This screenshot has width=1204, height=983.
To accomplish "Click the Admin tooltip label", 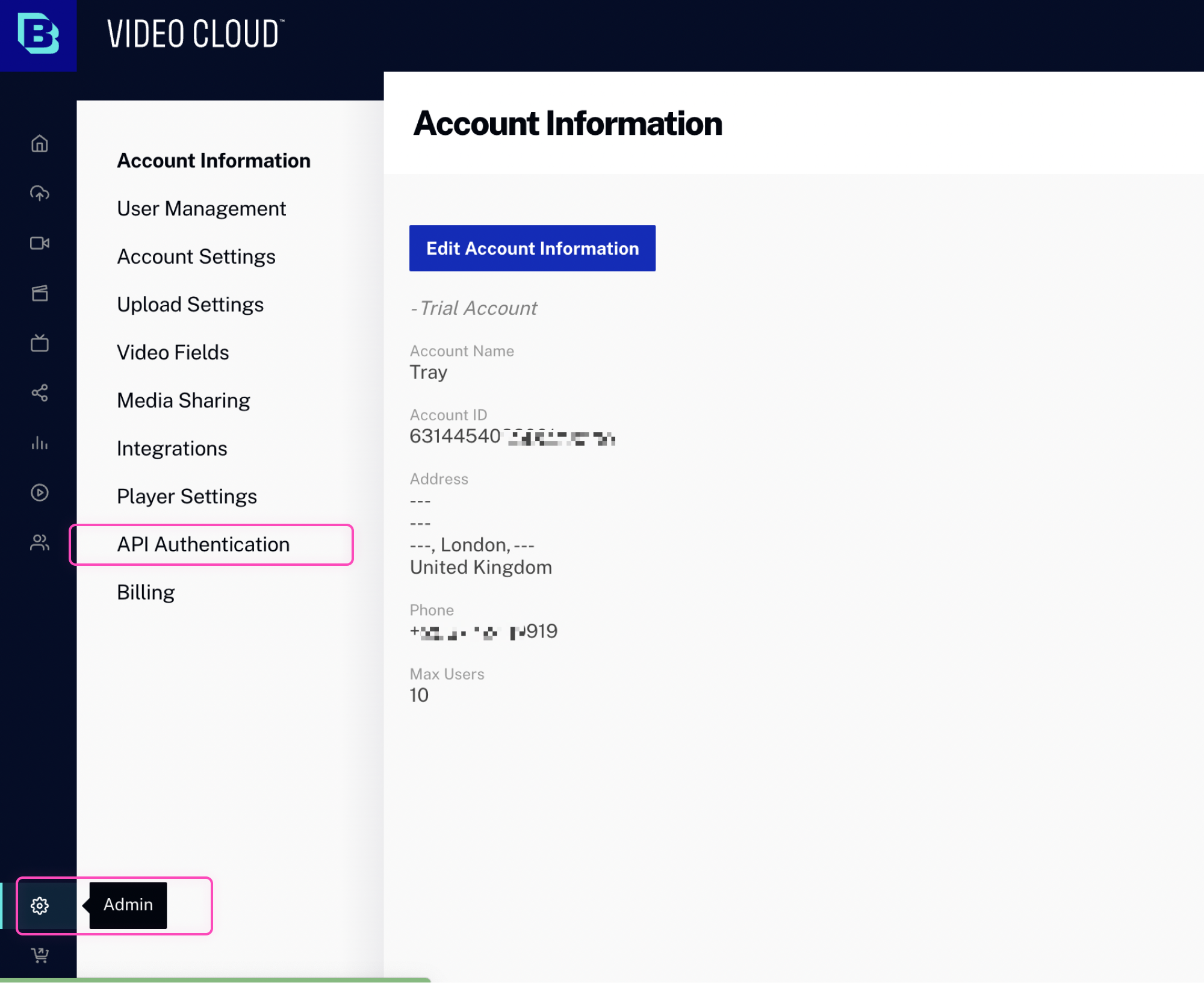I will tap(127, 905).
